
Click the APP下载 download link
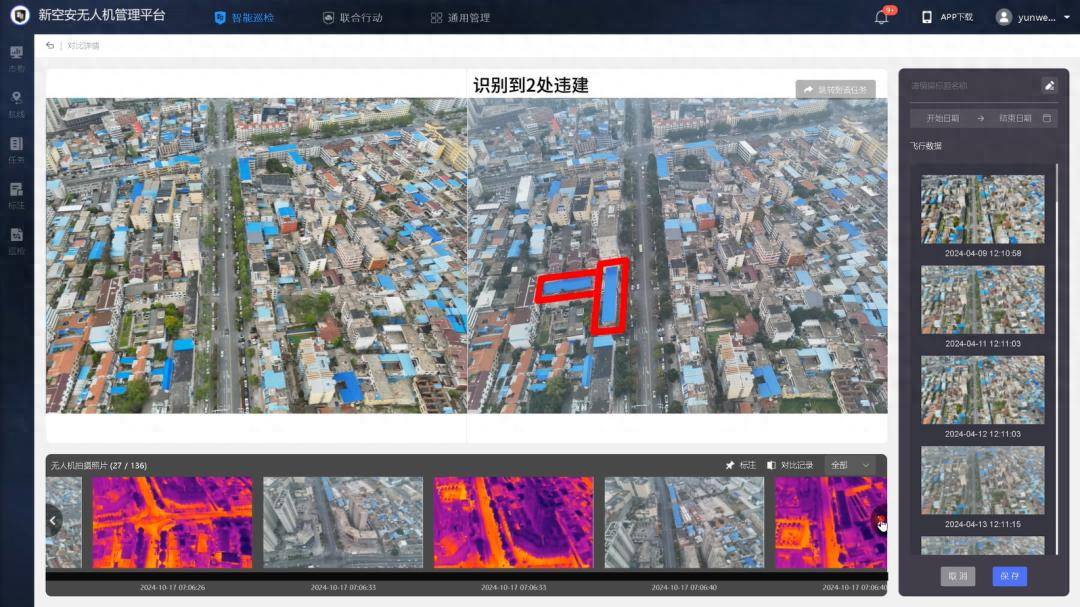coord(947,17)
